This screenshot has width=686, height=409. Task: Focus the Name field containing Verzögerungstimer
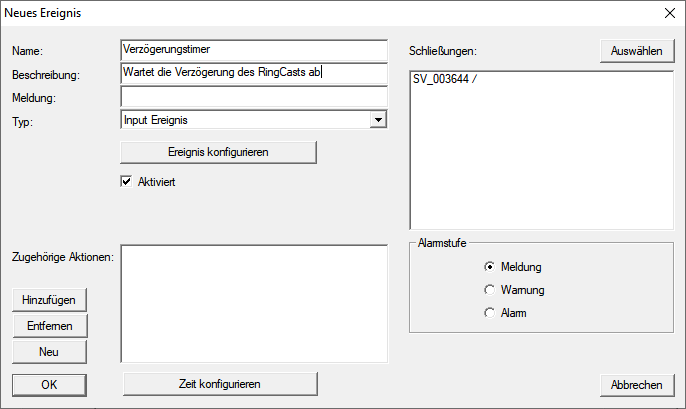point(252,50)
